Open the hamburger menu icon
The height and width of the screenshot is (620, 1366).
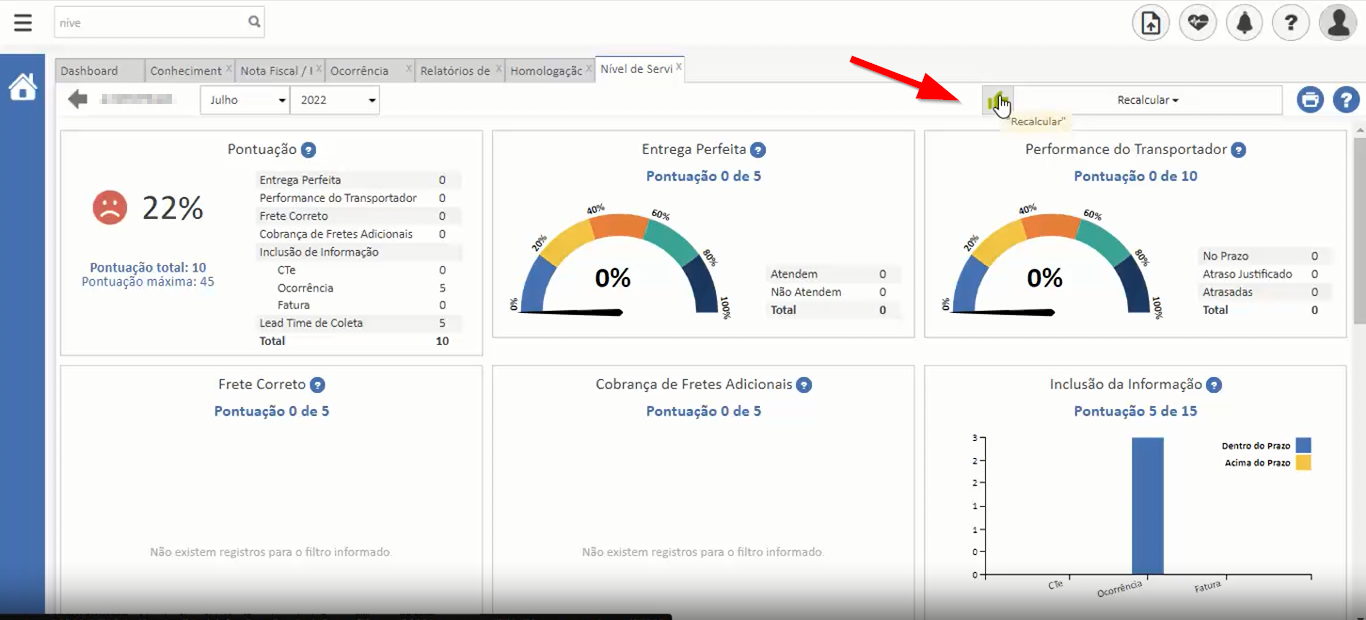pos(22,22)
